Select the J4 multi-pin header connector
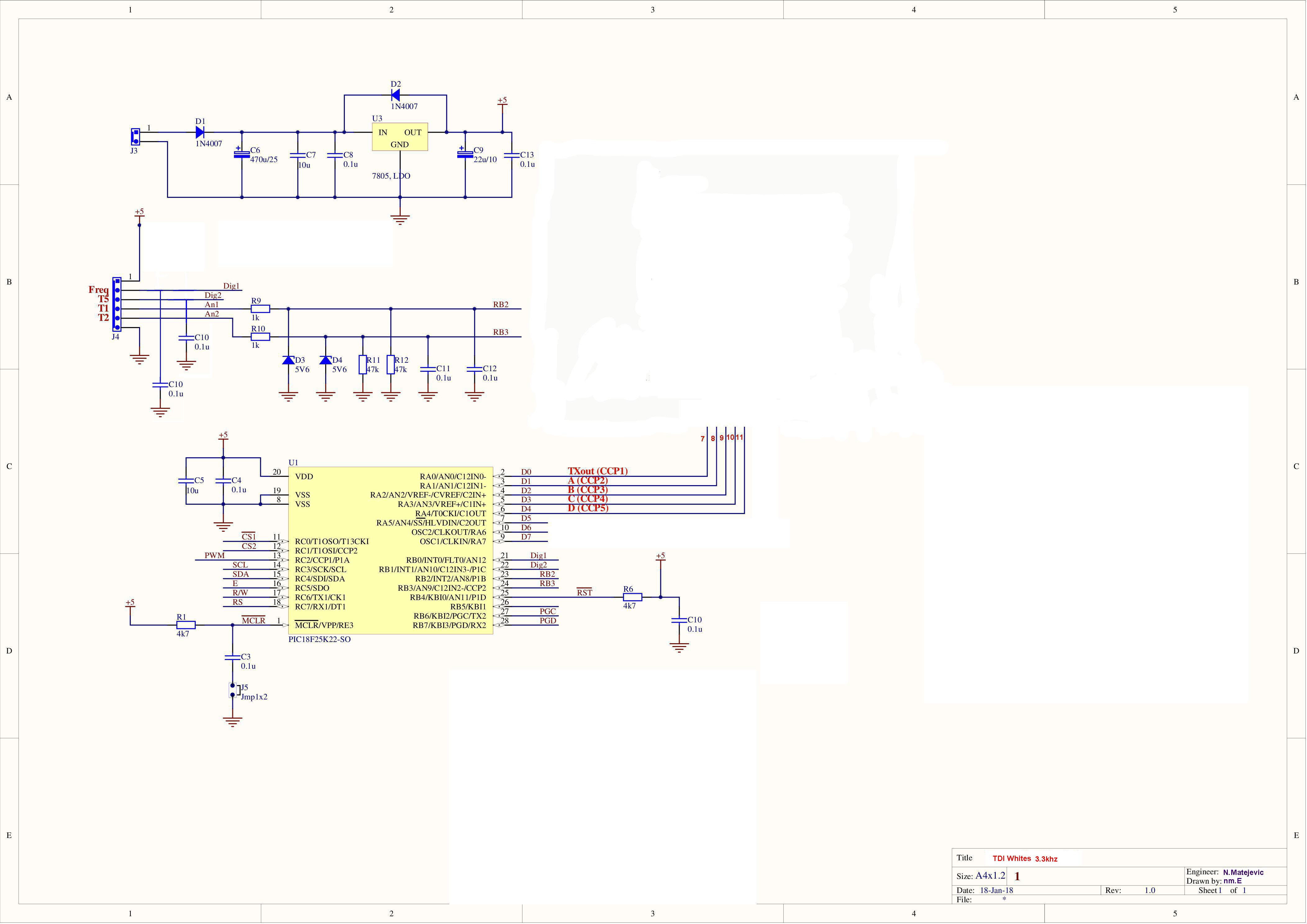The width and height of the screenshot is (1307, 924). 117,305
